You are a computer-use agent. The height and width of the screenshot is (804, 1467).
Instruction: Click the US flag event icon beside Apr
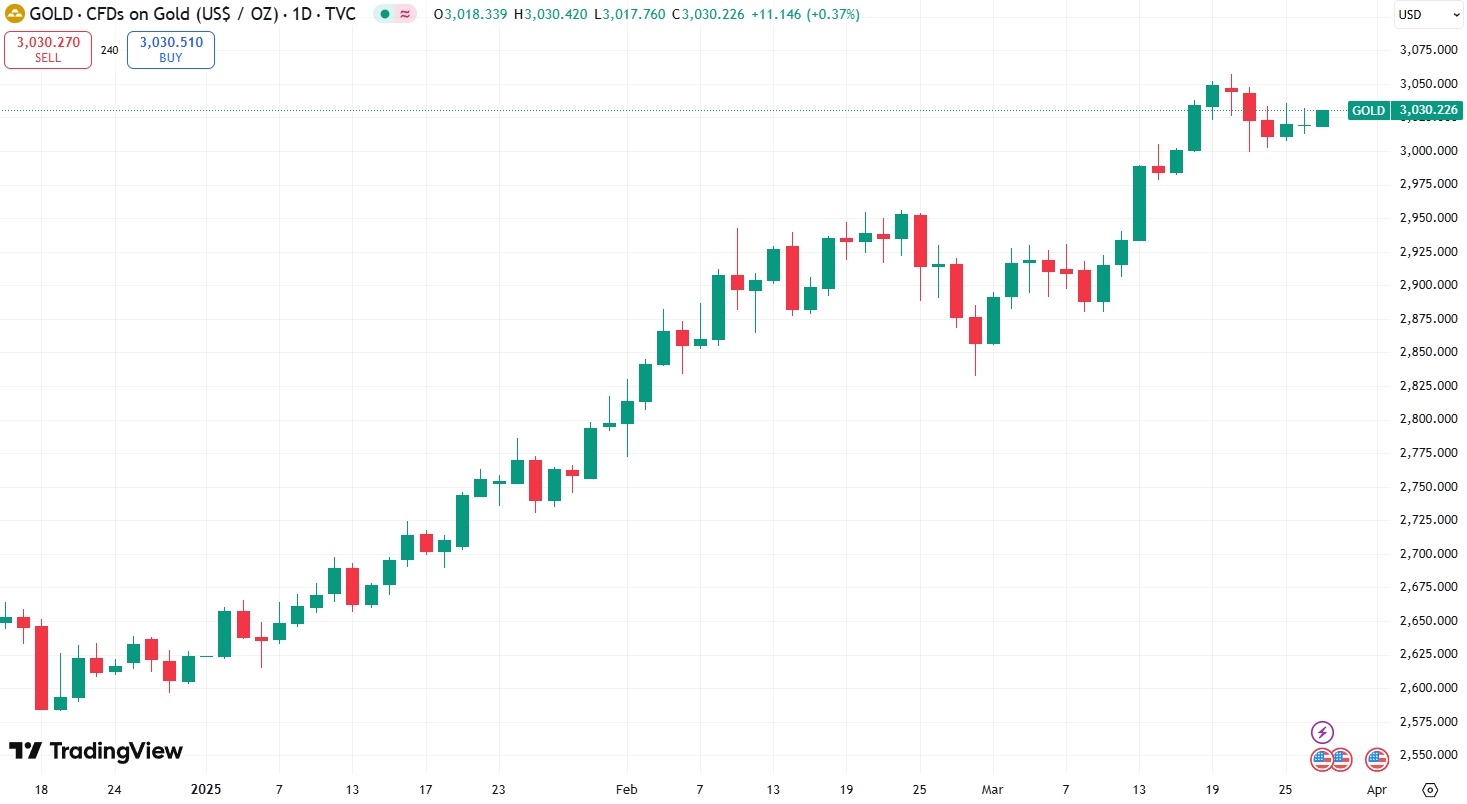1376,760
